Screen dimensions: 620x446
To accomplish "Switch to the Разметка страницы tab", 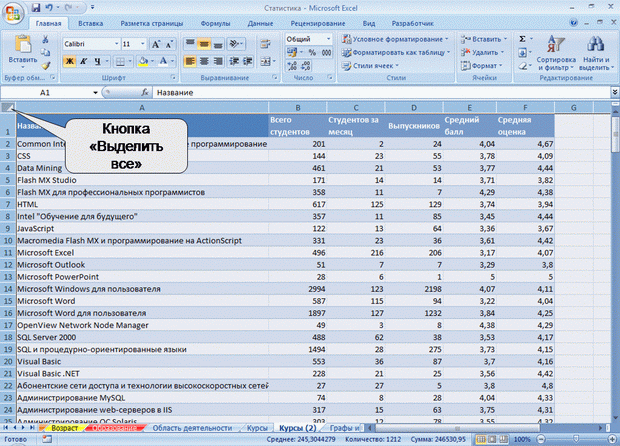I will pyautogui.click(x=152, y=23).
